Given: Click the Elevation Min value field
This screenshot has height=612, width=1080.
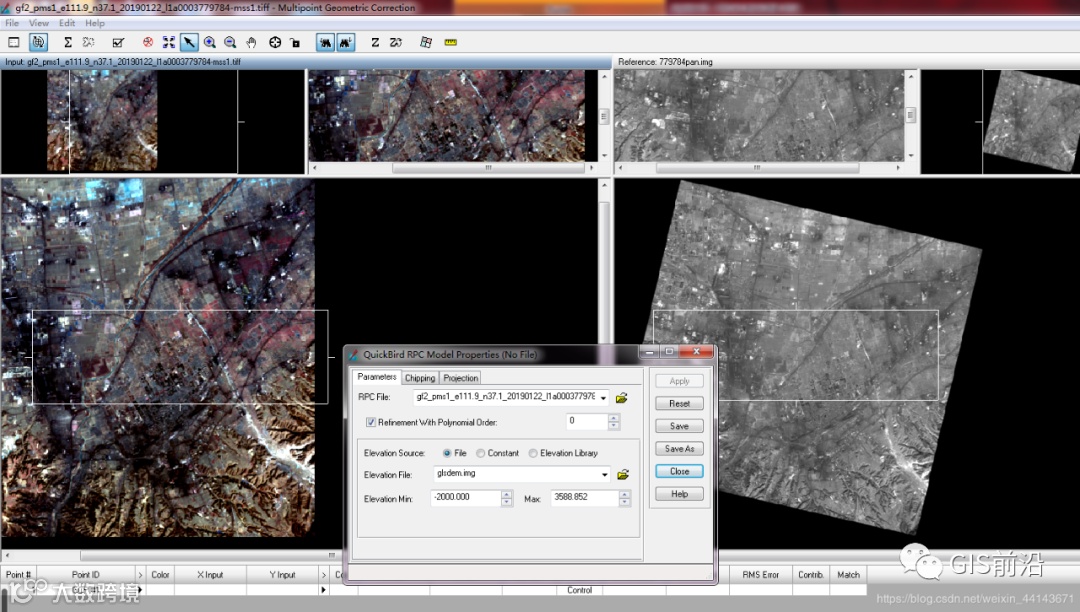Looking at the screenshot, I should 464,498.
